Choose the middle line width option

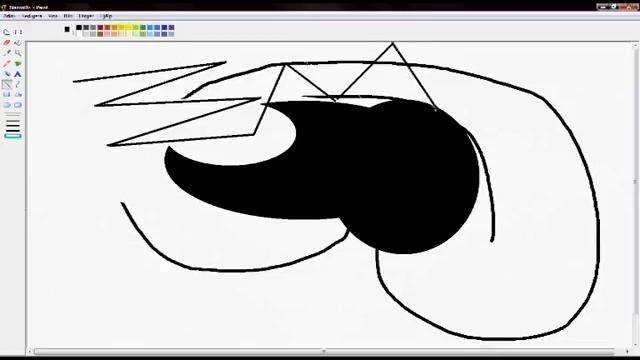[x=13, y=126]
